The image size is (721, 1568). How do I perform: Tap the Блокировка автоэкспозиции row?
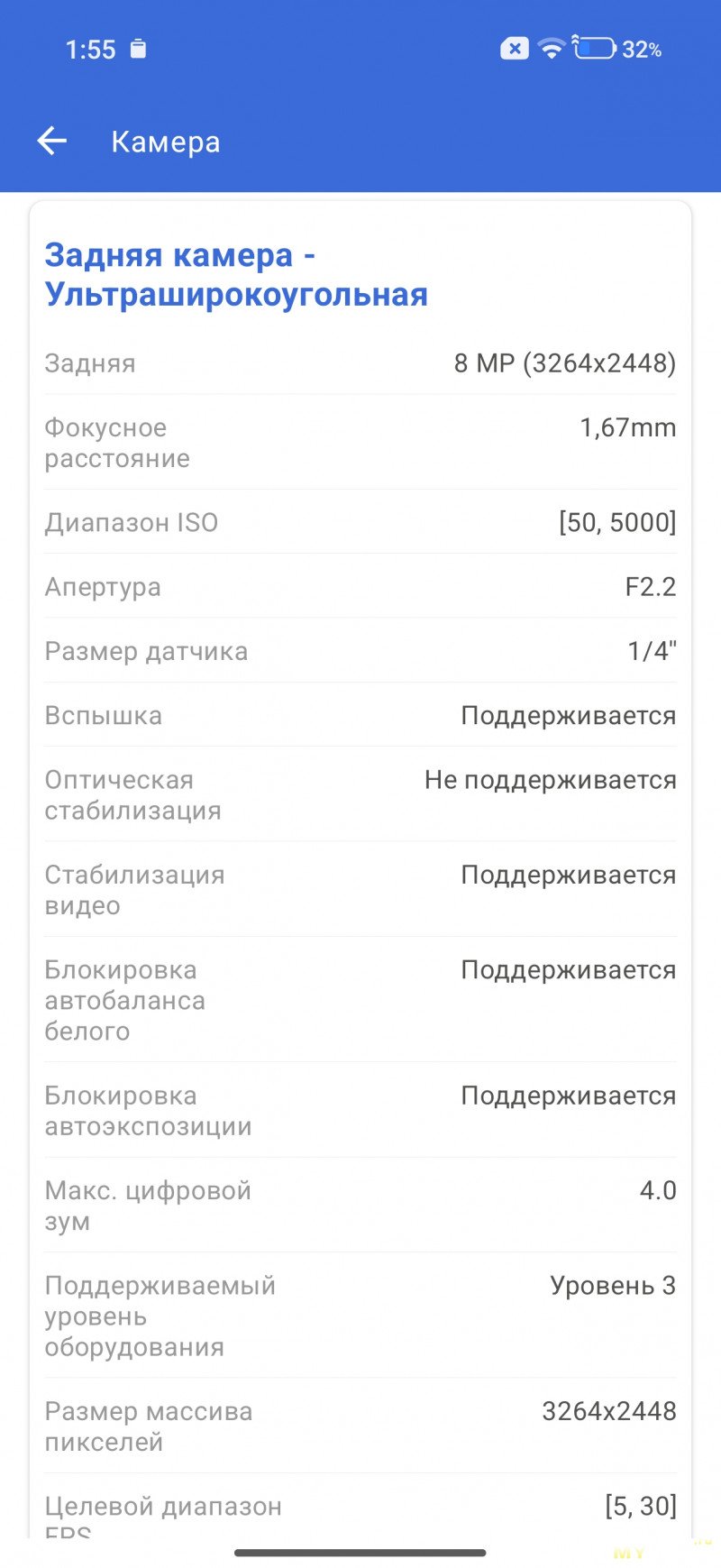click(360, 1111)
